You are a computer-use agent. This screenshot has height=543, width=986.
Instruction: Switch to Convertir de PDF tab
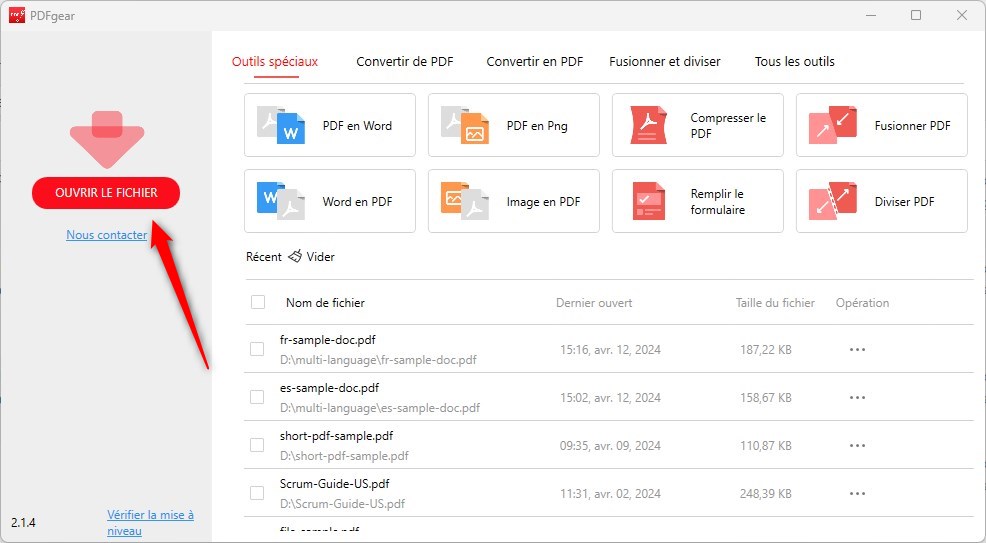click(404, 62)
